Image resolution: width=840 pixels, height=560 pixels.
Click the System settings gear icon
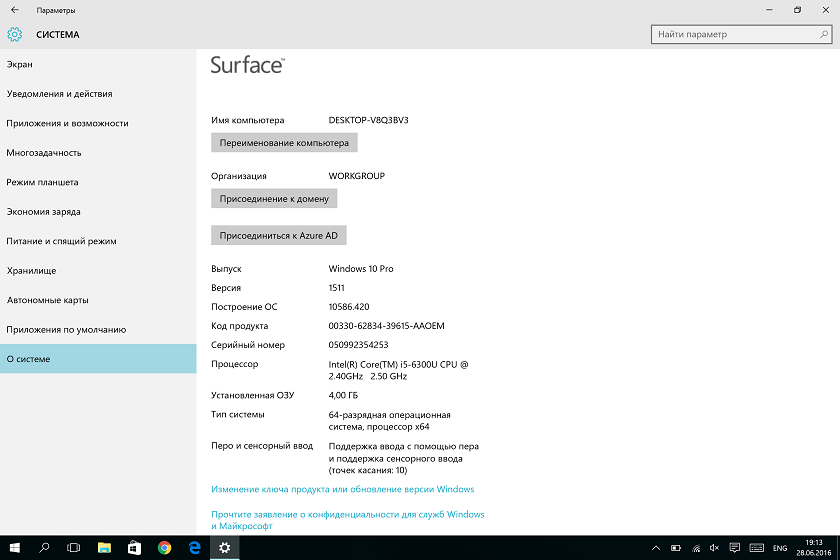[x=14, y=34]
